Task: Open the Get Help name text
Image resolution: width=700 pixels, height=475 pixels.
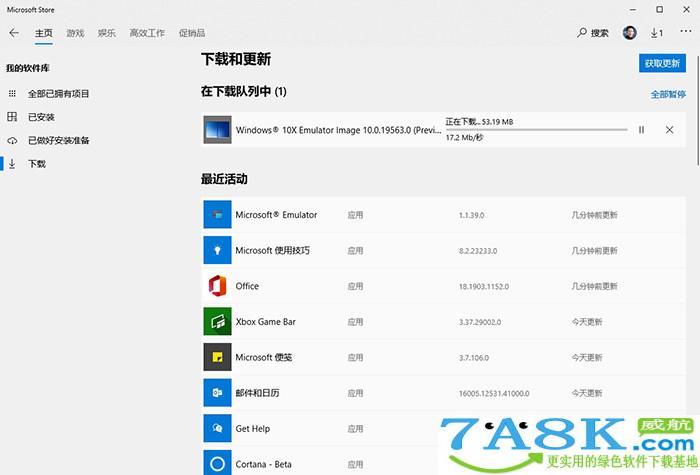Action: coord(253,429)
